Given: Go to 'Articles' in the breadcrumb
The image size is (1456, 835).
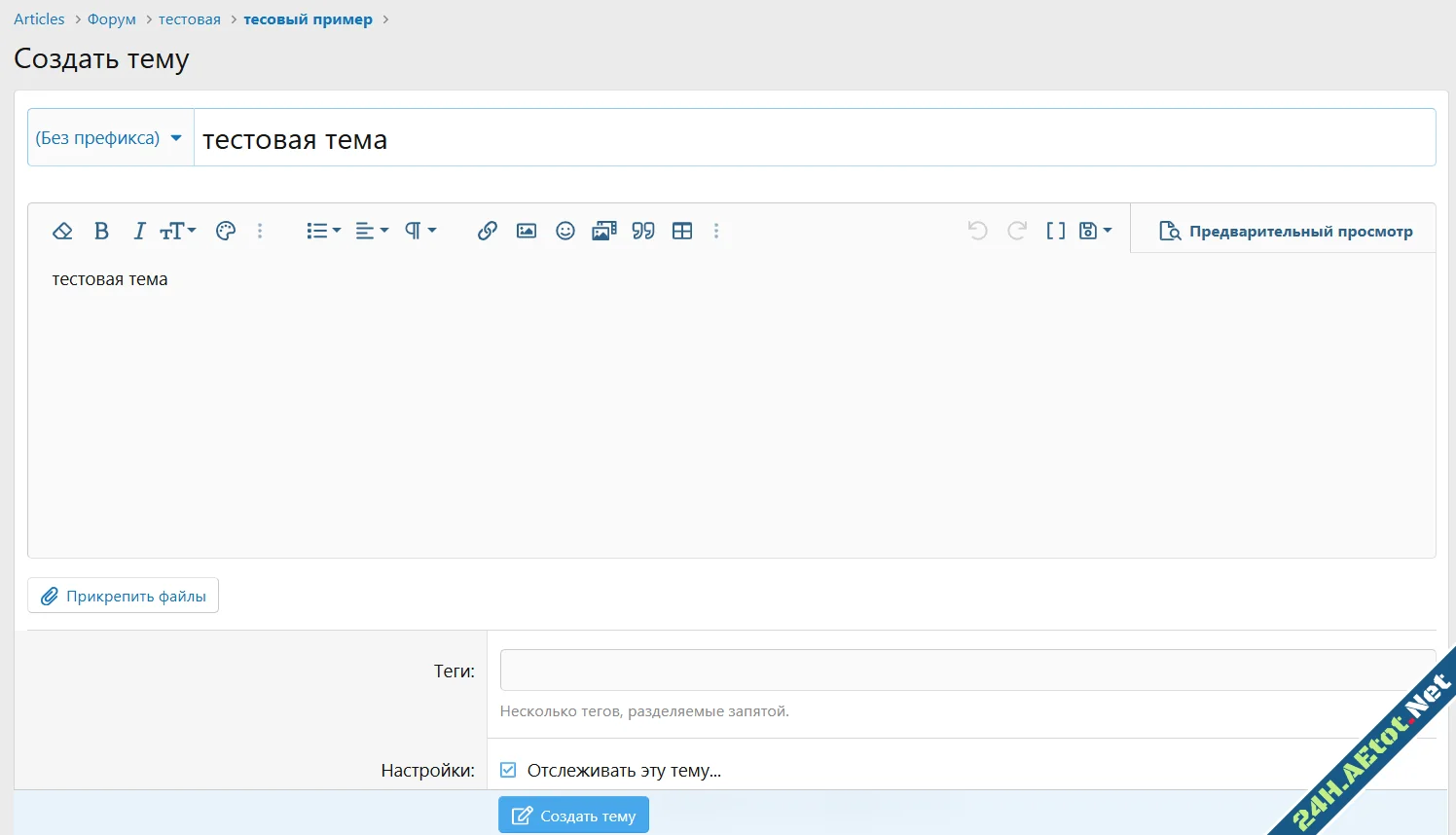Looking at the screenshot, I should point(38,18).
